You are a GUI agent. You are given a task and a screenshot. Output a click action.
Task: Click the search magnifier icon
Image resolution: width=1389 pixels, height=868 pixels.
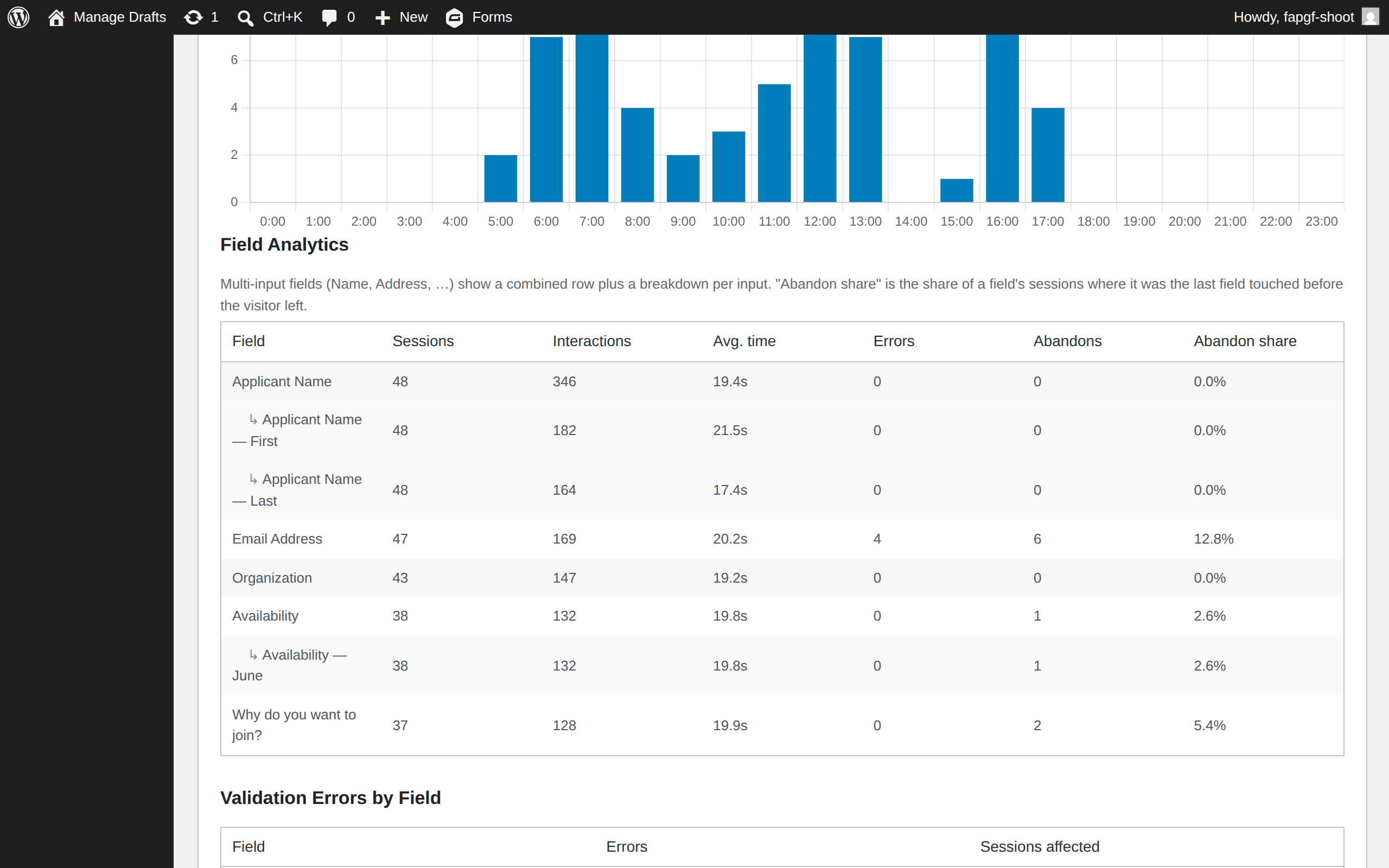(x=246, y=18)
